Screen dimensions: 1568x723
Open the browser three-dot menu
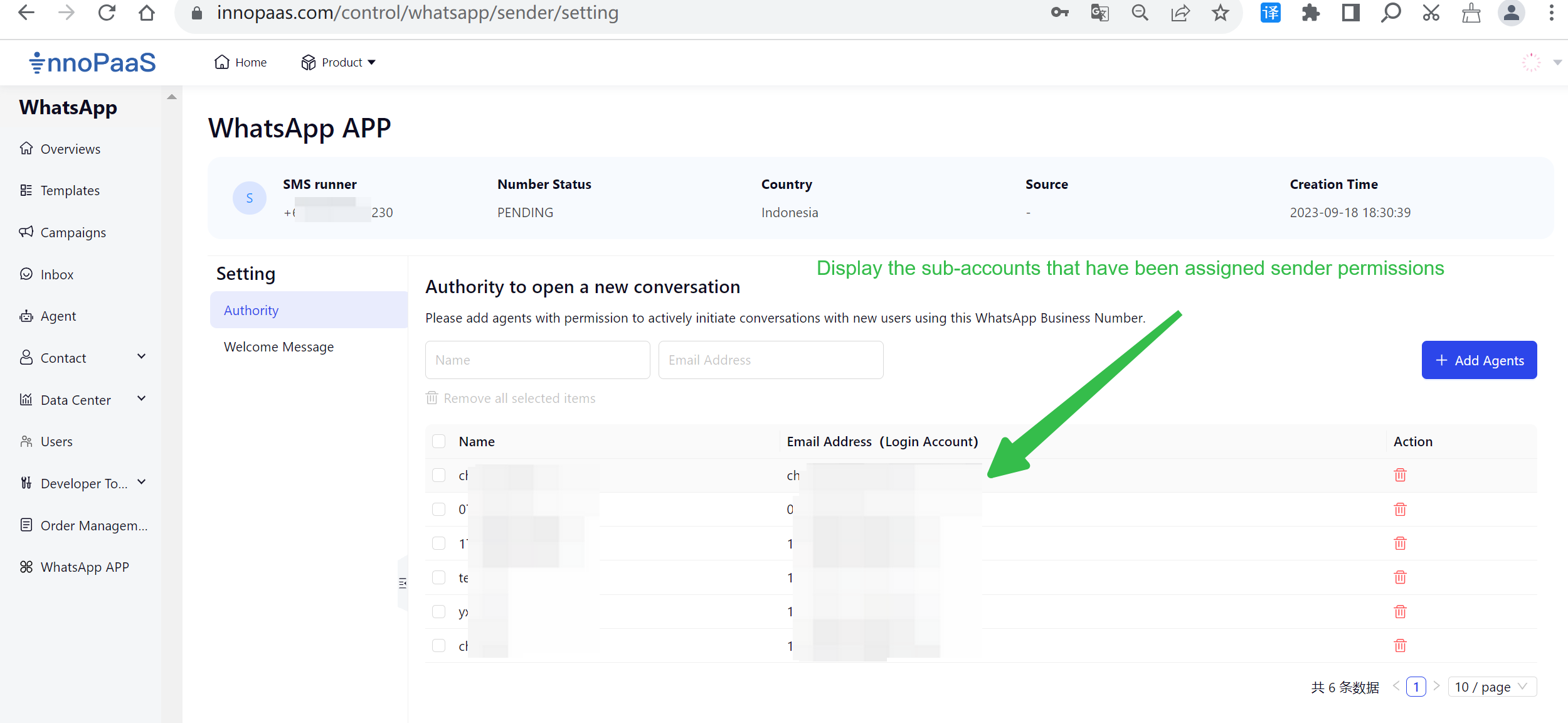(x=1551, y=13)
